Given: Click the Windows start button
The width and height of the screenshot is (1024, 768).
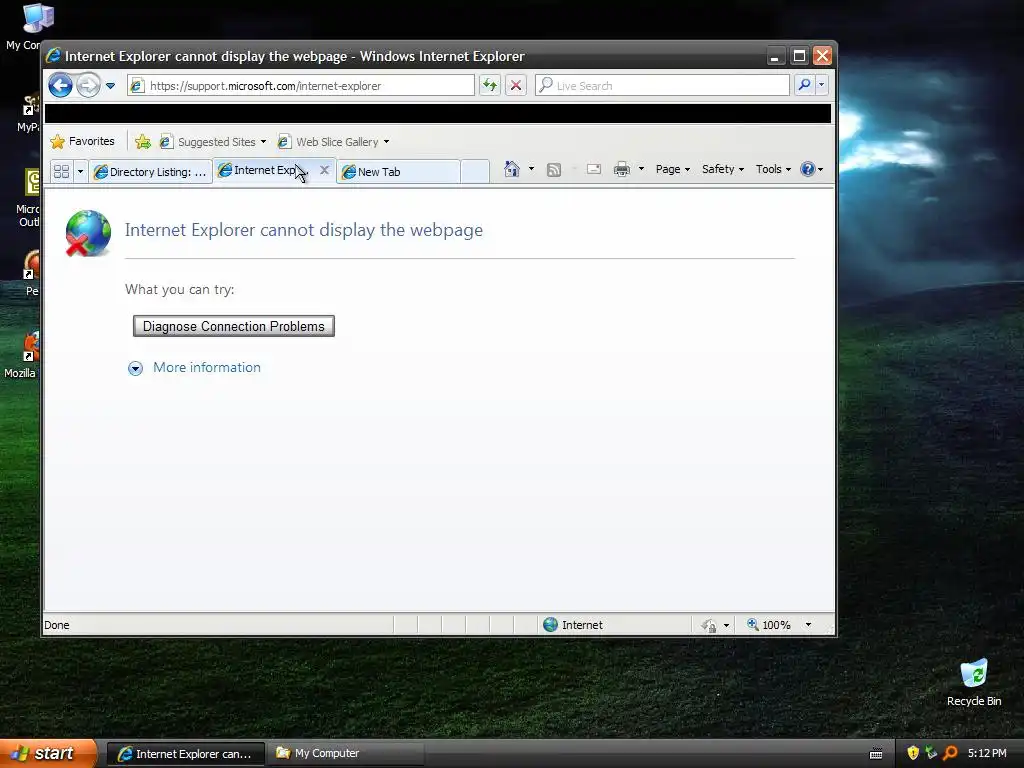Looking at the screenshot, I should click(x=48, y=754).
